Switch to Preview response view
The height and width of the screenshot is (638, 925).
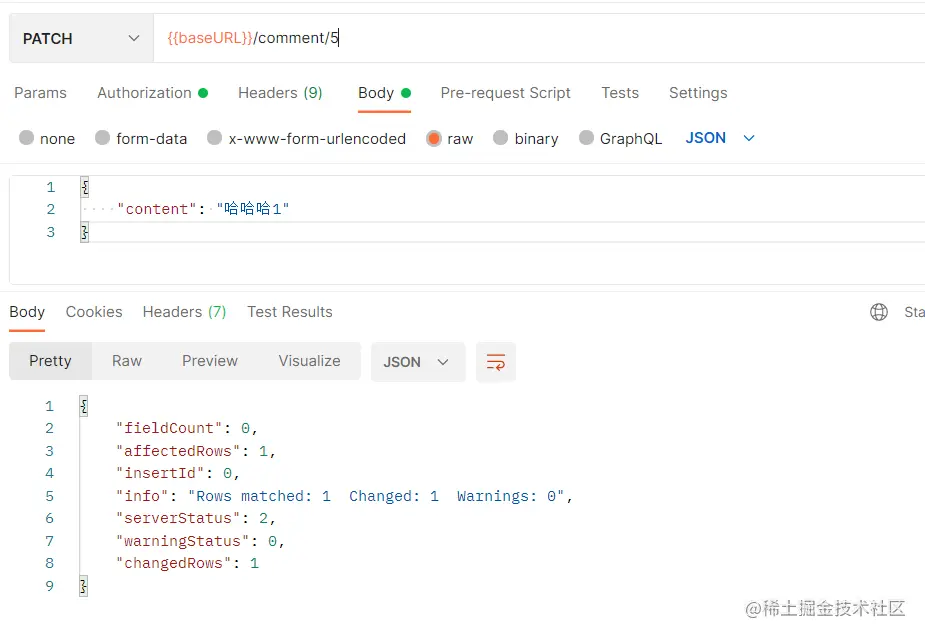pos(209,361)
